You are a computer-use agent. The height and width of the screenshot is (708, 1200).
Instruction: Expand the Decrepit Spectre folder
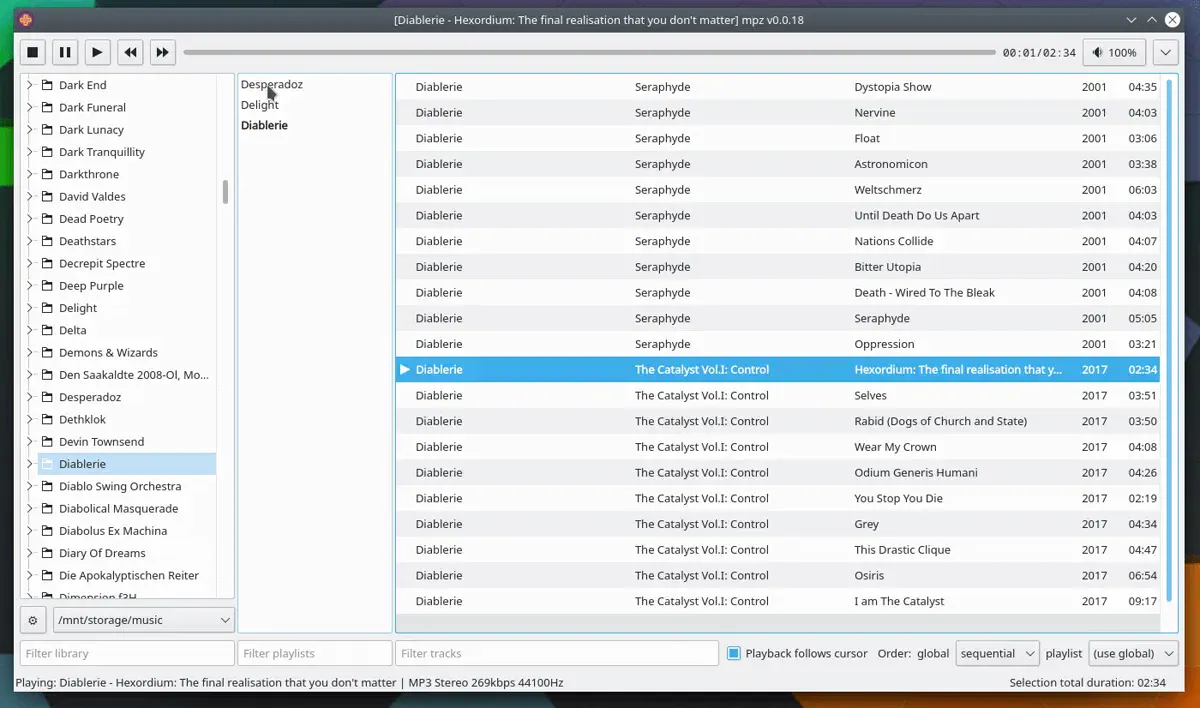click(29, 264)
